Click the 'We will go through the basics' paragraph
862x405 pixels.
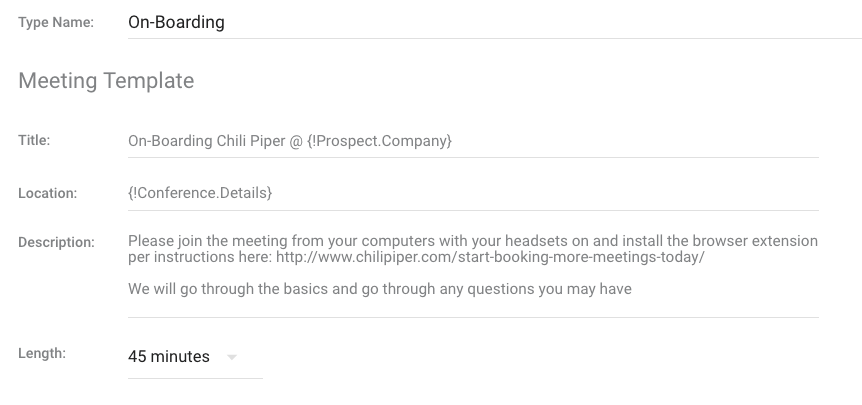click(x=380, y=290)
